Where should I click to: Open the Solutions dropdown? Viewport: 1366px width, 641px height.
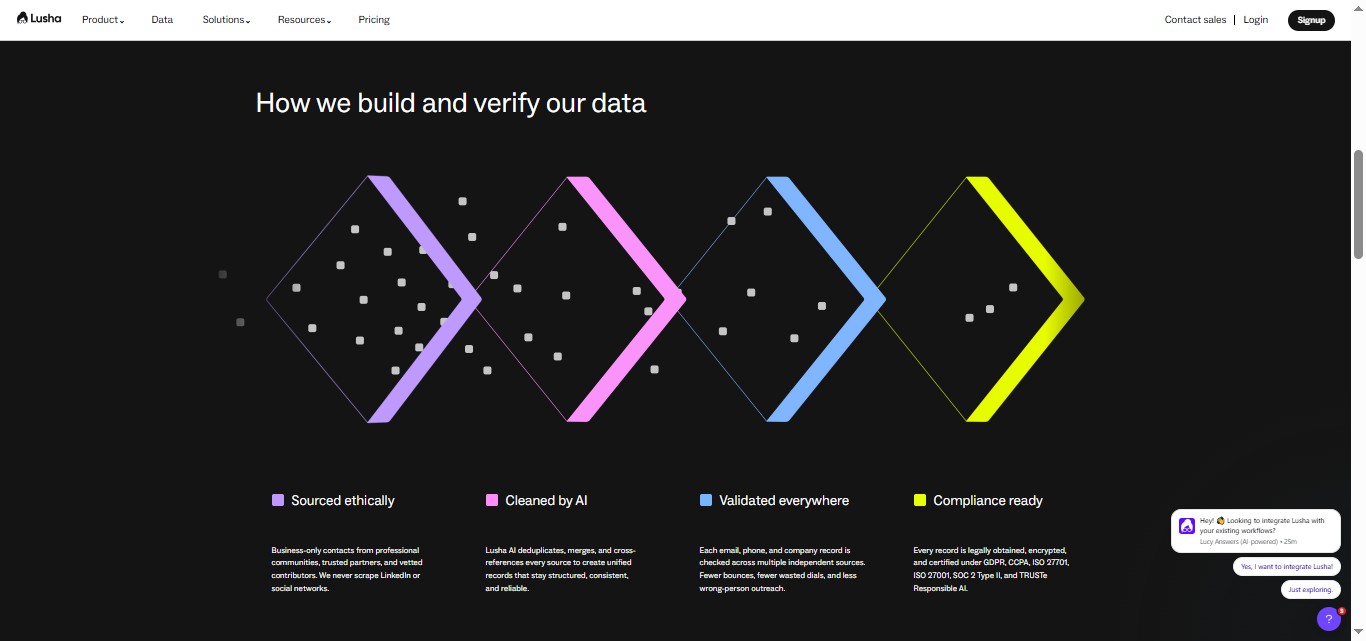tap(223, 19)
